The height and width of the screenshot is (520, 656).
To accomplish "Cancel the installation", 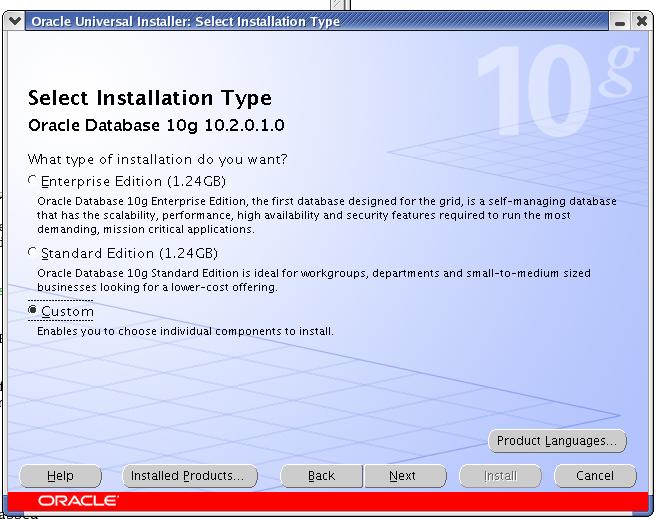I will pos(595,476).
